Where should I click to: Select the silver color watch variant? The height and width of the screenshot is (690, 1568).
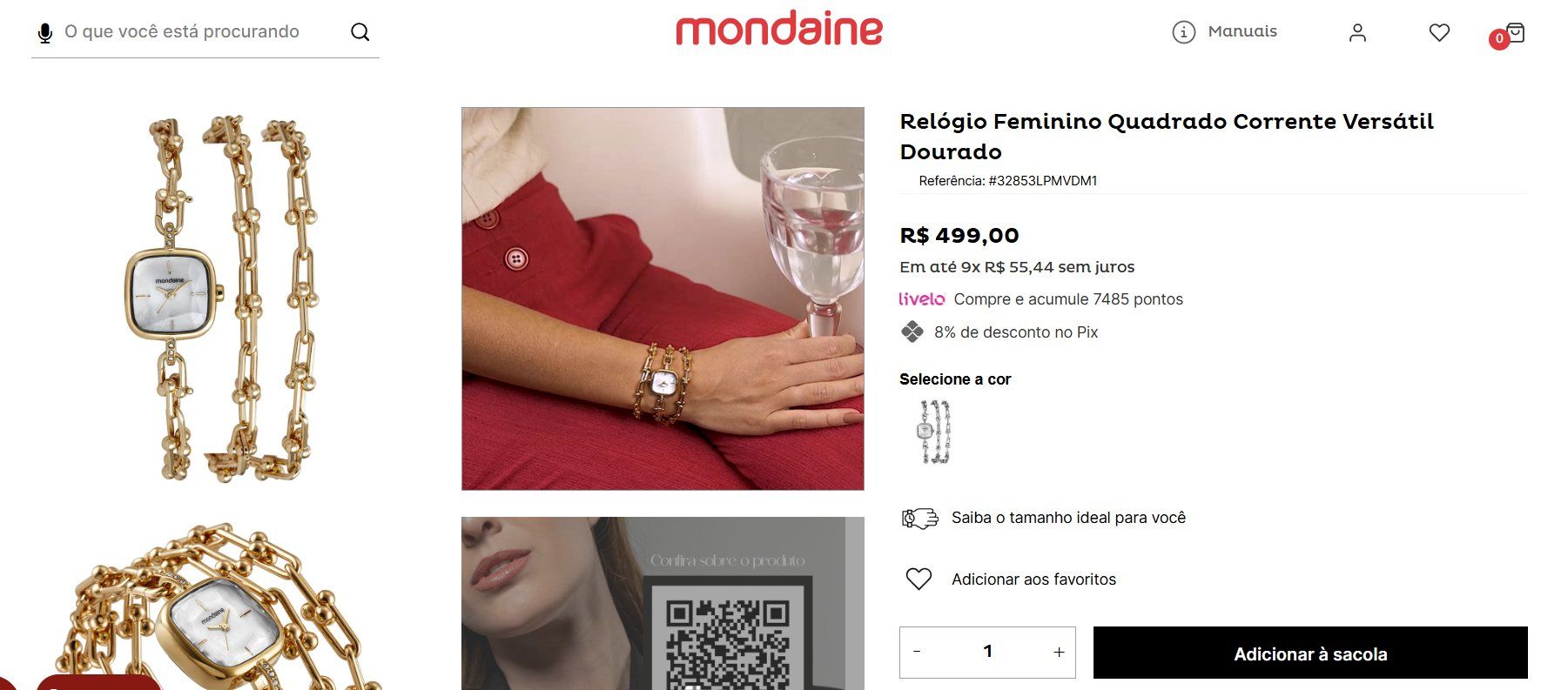click(x=933, y=432)
